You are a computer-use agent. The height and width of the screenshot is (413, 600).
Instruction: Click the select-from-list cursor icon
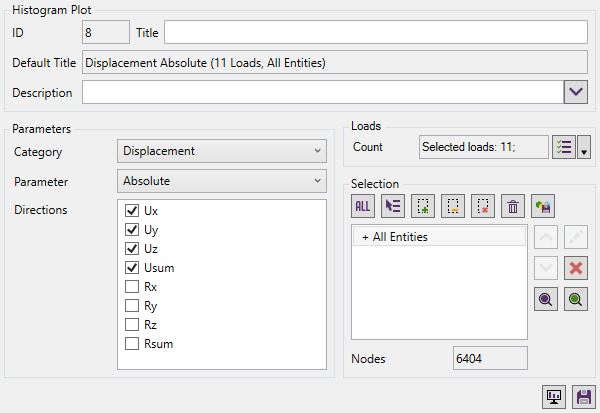click(393, 206)
